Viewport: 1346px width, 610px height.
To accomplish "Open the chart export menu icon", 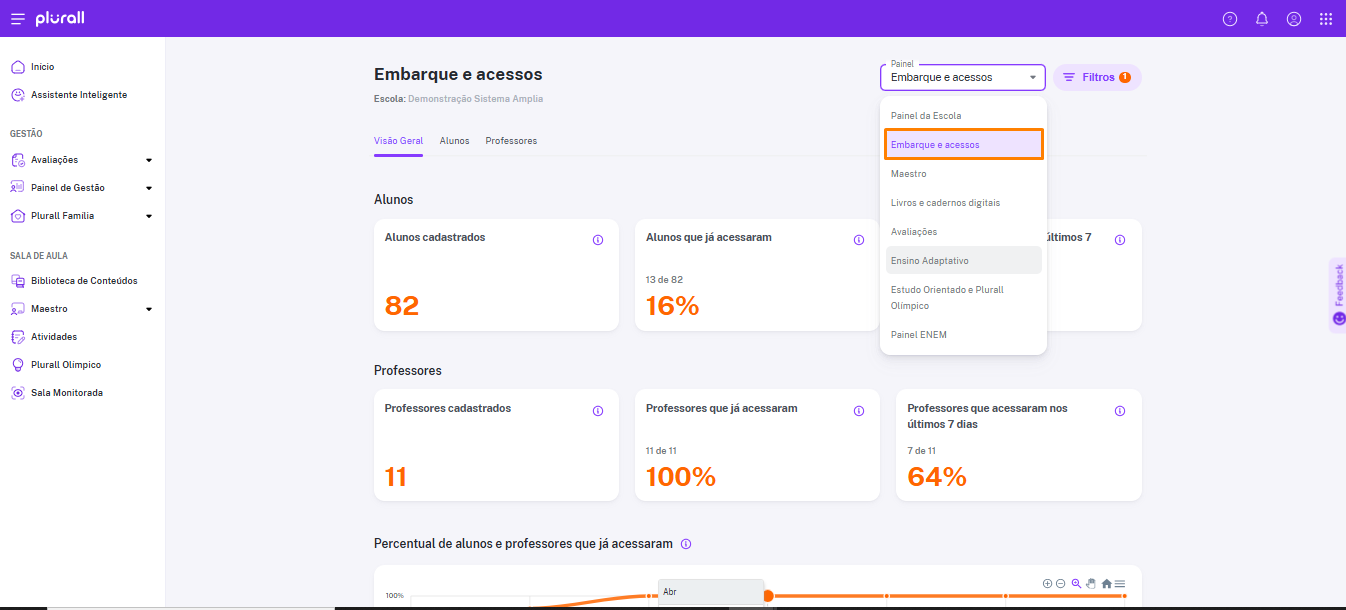I will [x=1120, y=583].
